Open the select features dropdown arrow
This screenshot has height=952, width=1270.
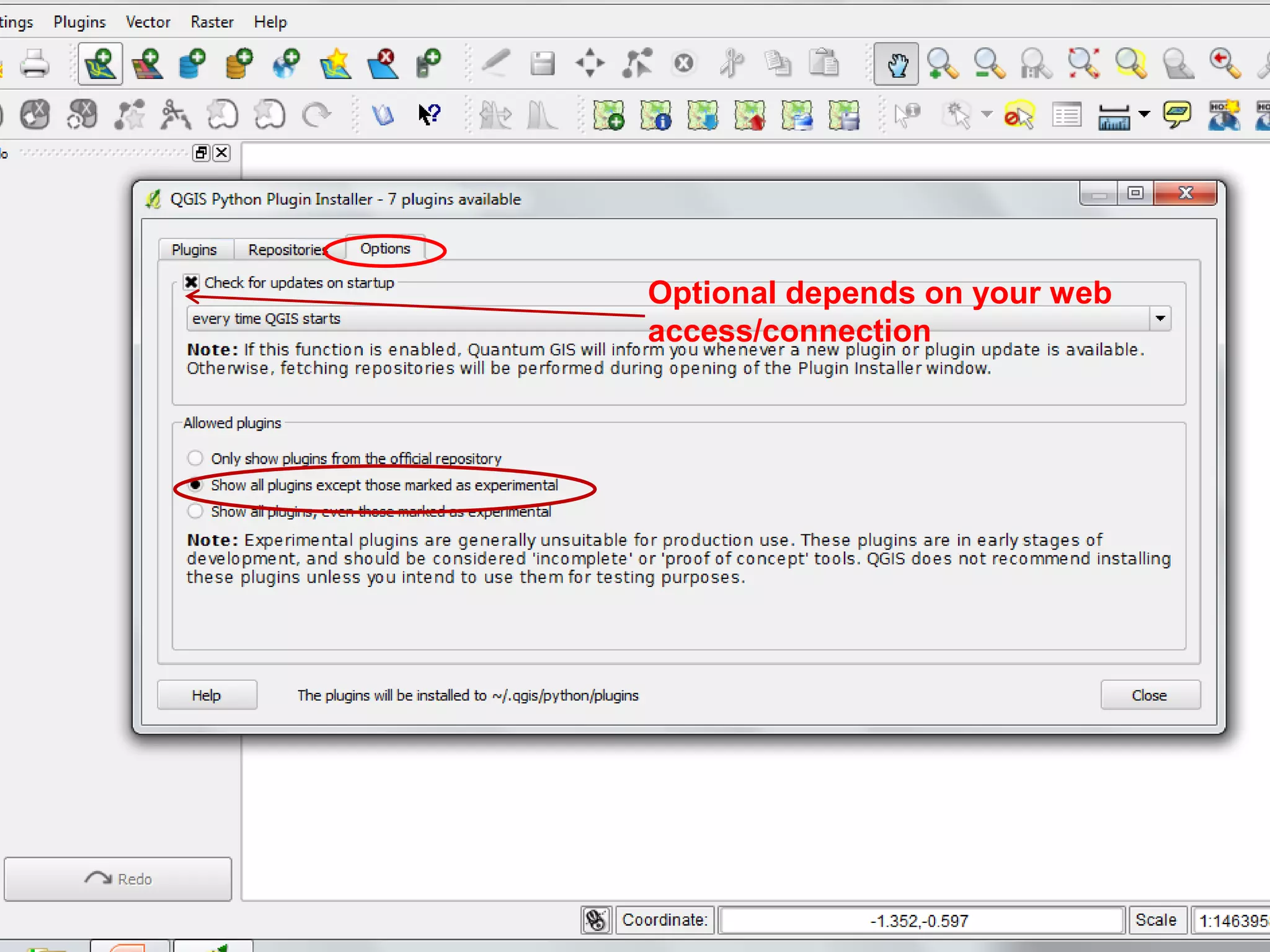(986, 114)
